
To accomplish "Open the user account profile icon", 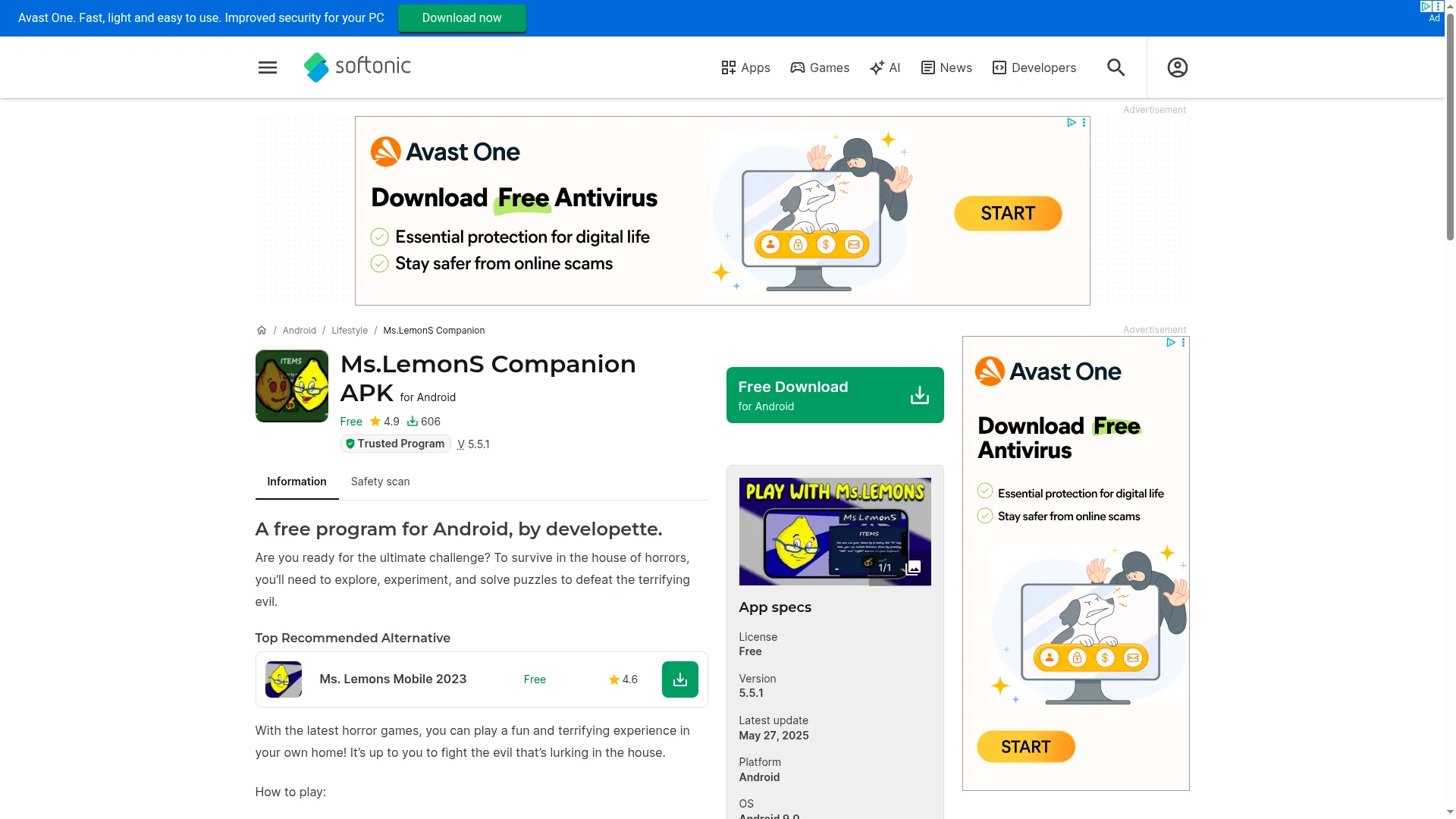I will click(1177, 67).
